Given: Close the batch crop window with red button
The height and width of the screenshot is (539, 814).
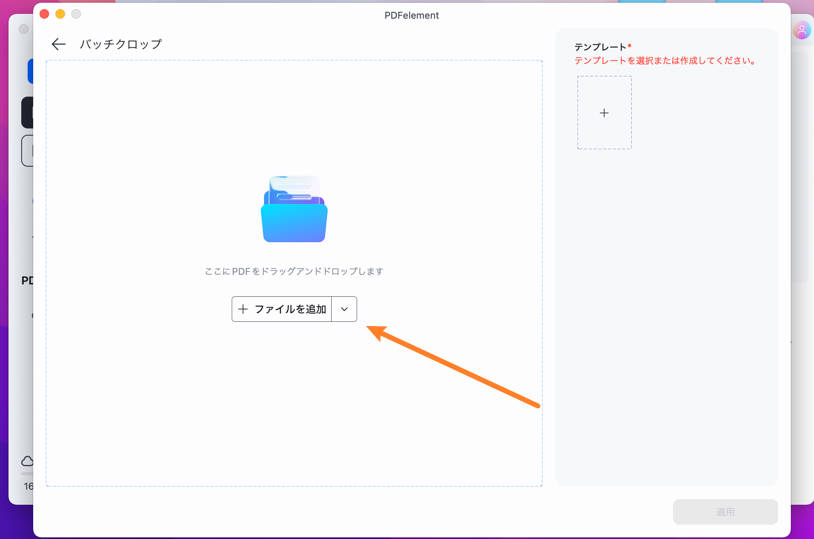Looking at the screenshot, I should (44, 14).
